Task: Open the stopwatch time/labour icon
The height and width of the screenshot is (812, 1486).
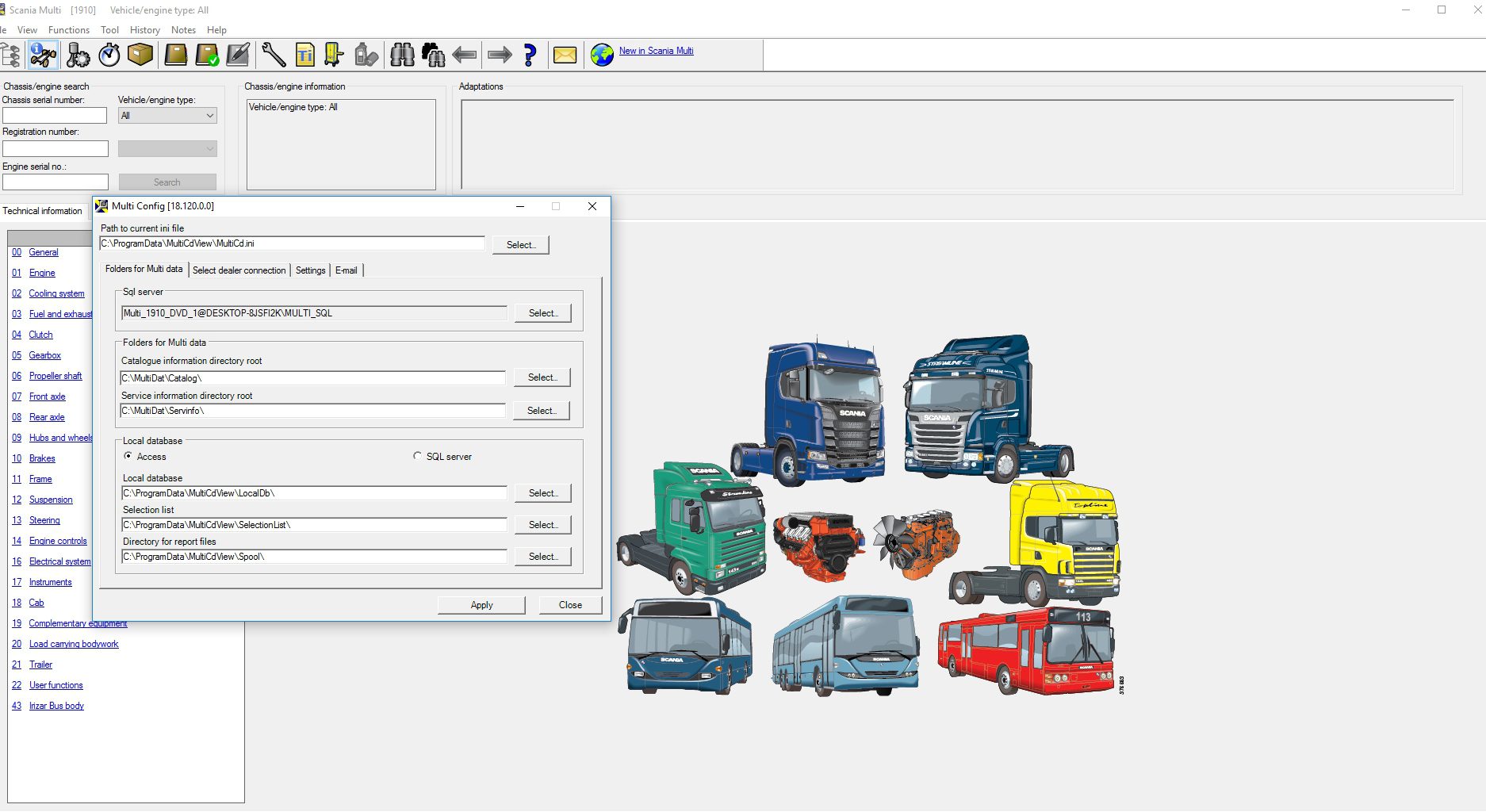Action: tap(109, 55)
